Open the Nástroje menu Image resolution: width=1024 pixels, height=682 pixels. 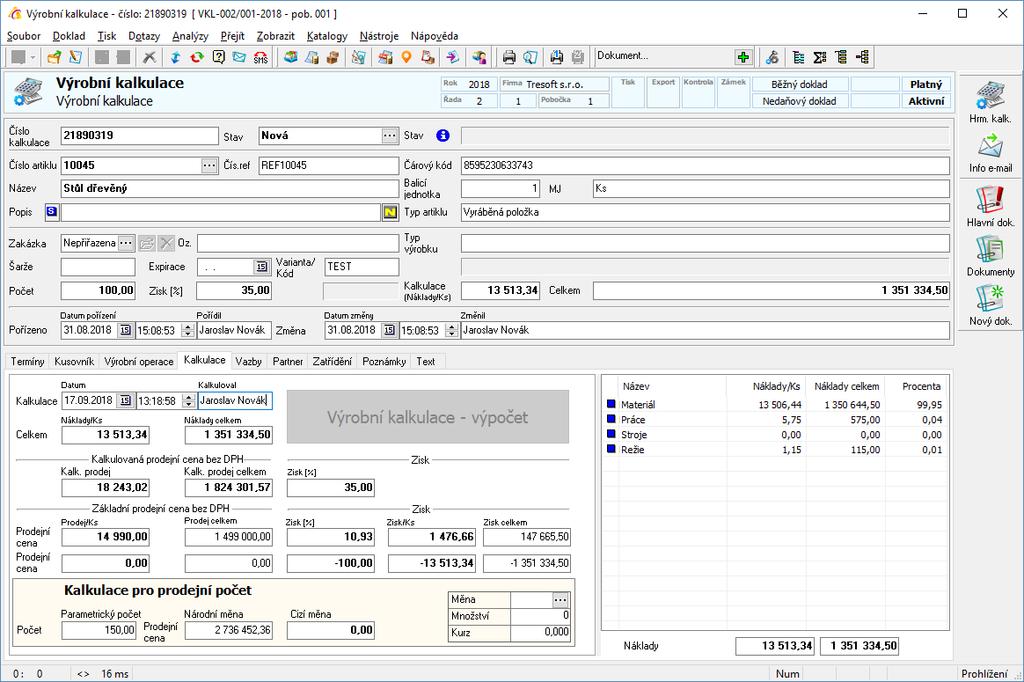click(379, 36)
